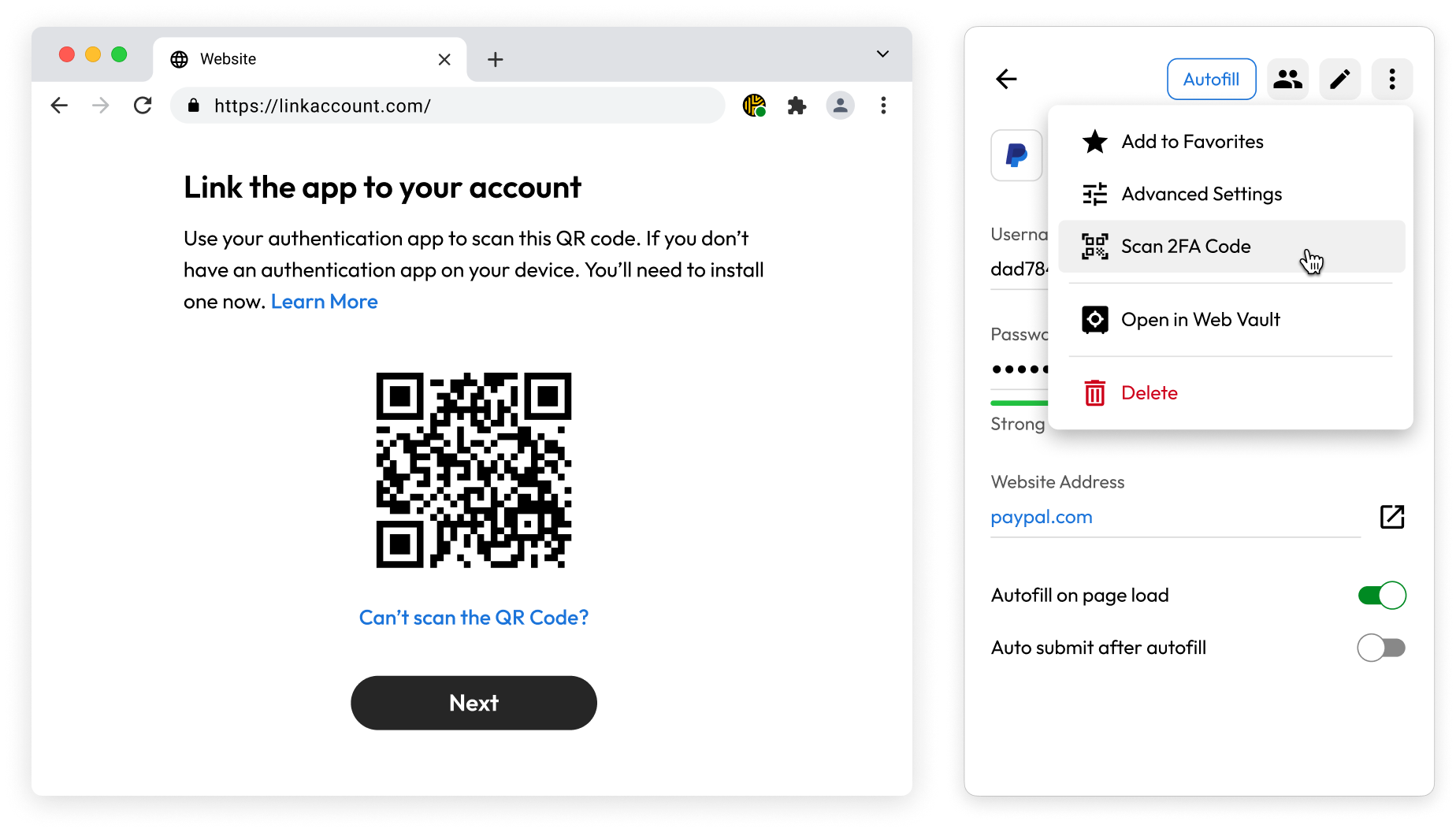1456x832 pixels.
Task: Choose Add to Favorites from menu
Action: tap(1231, 142)
